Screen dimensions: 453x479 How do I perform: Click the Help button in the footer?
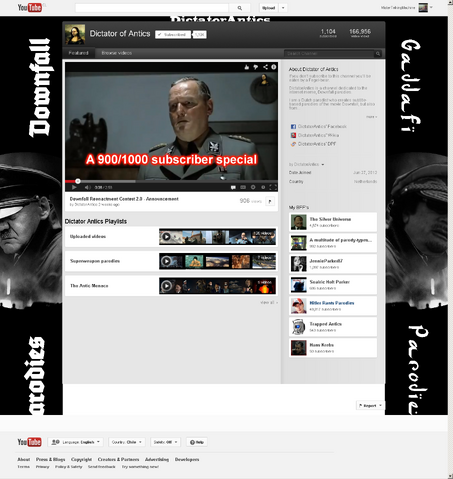coord(197,442)
